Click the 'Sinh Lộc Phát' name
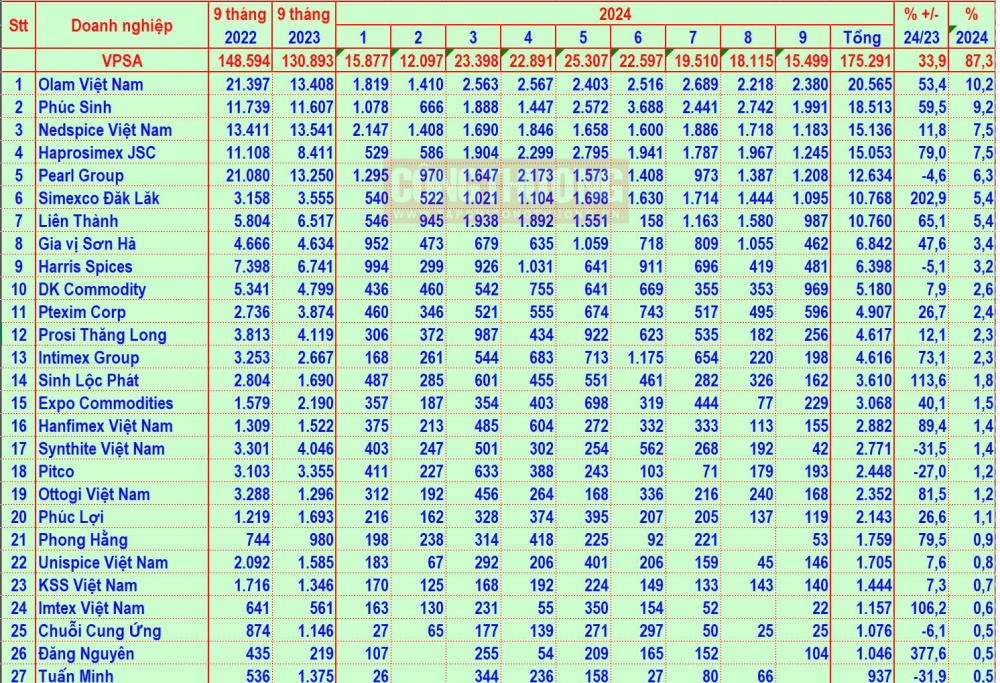Screen dimensions: 1000x683 (89, 381)
